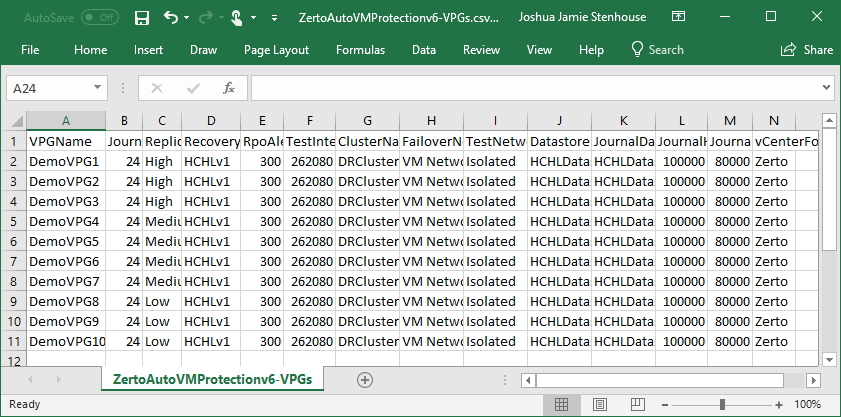Select column N header

(773, 121)
